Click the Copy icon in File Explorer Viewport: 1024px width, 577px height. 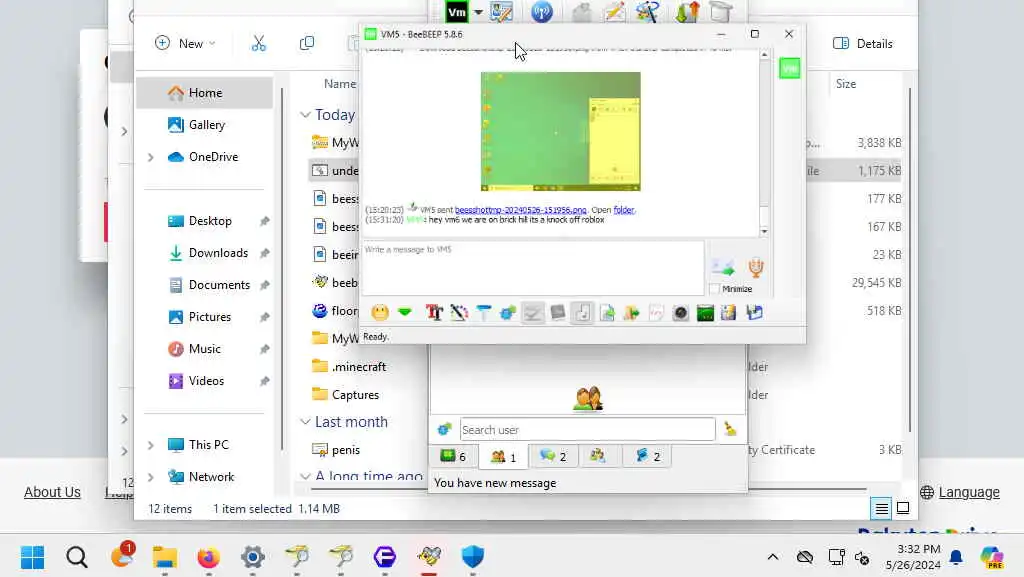[306, 43]
